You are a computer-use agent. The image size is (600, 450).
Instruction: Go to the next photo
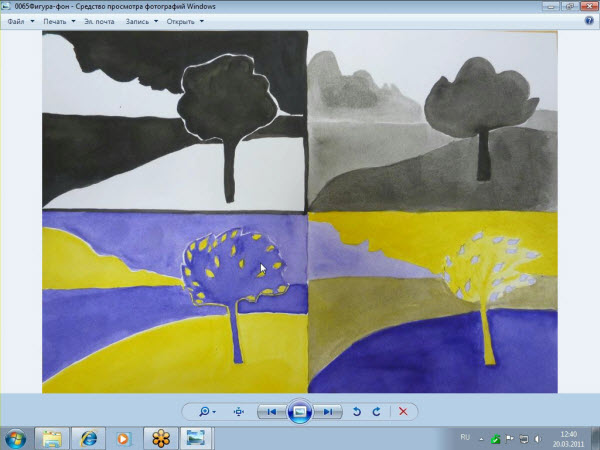point(329,411)
